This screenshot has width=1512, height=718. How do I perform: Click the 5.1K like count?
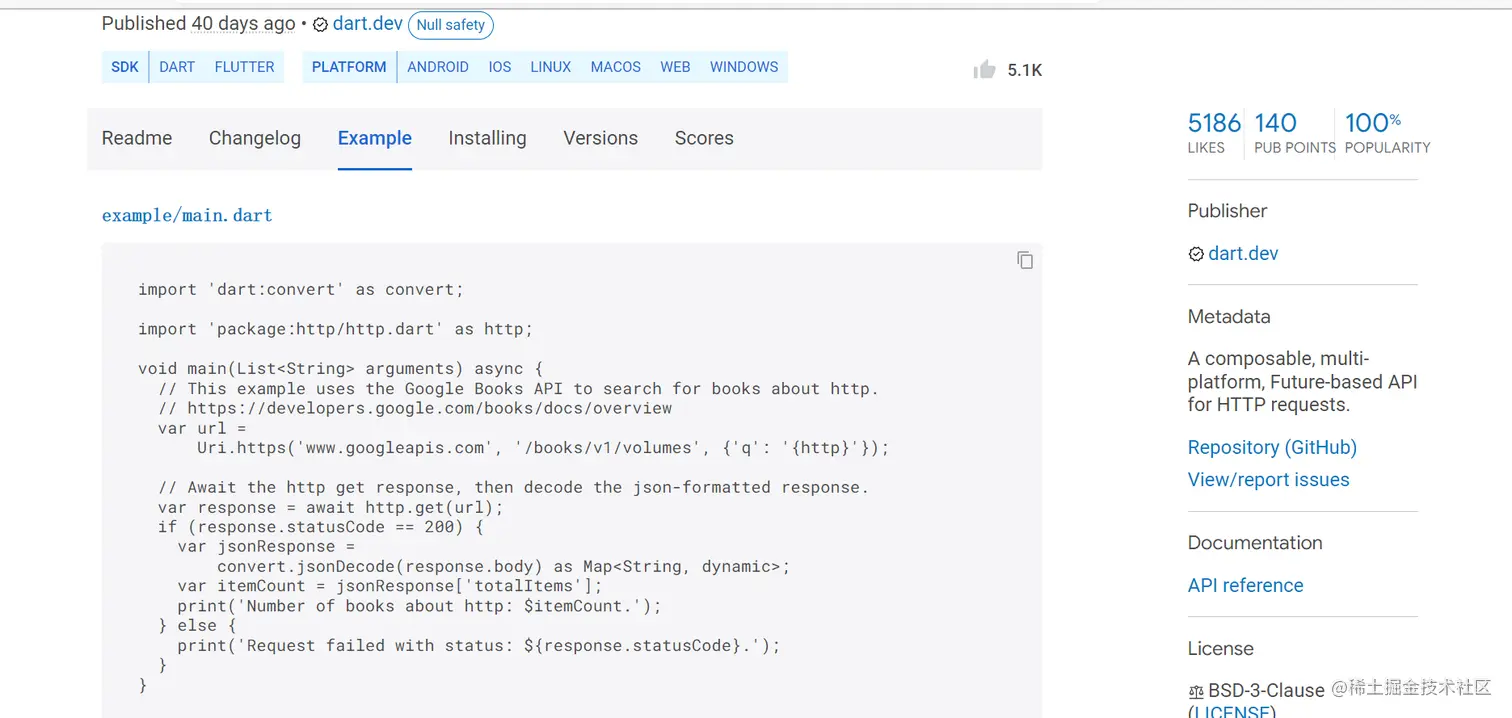pos(1025,70)
